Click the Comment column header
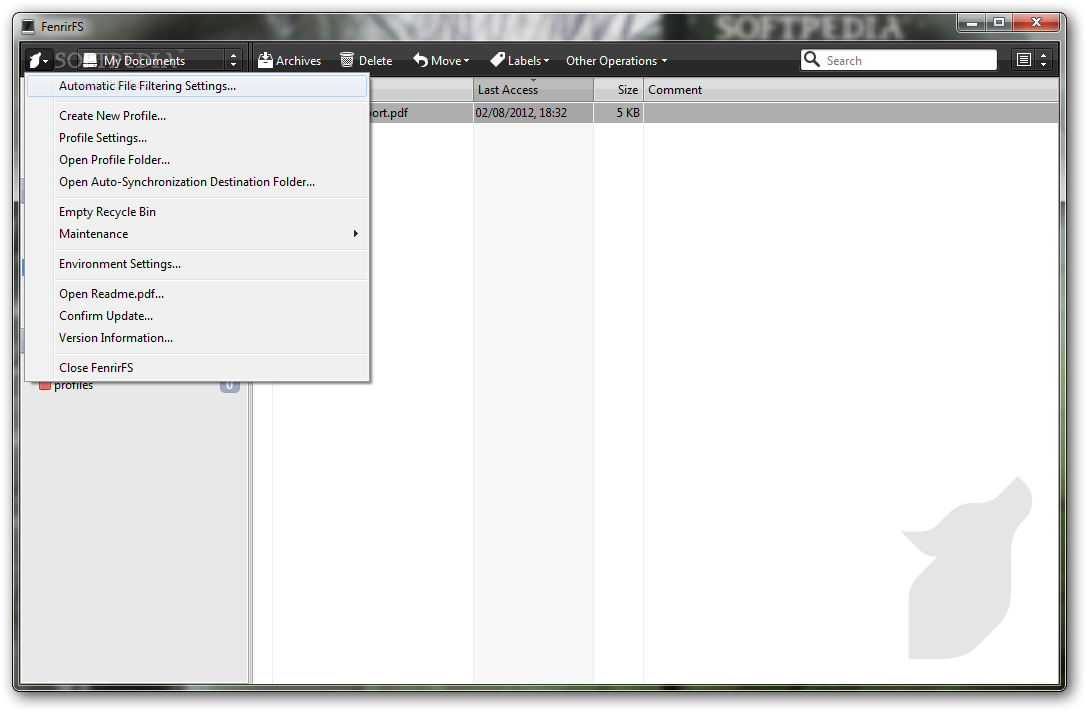 (851, 89)
